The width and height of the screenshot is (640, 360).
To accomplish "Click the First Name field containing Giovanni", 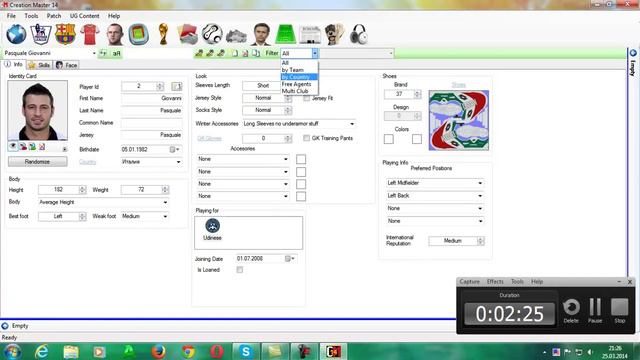I will pos(152,98).
